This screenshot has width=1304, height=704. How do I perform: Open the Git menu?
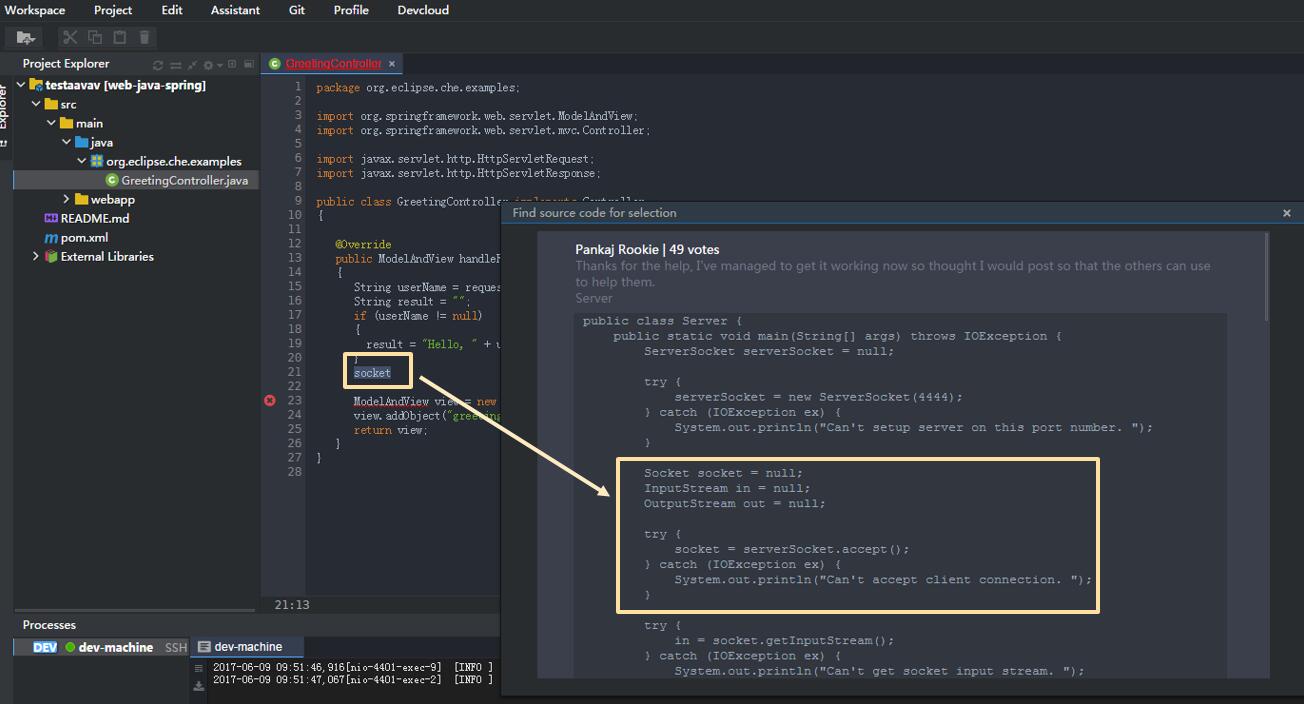click(297, 10)
